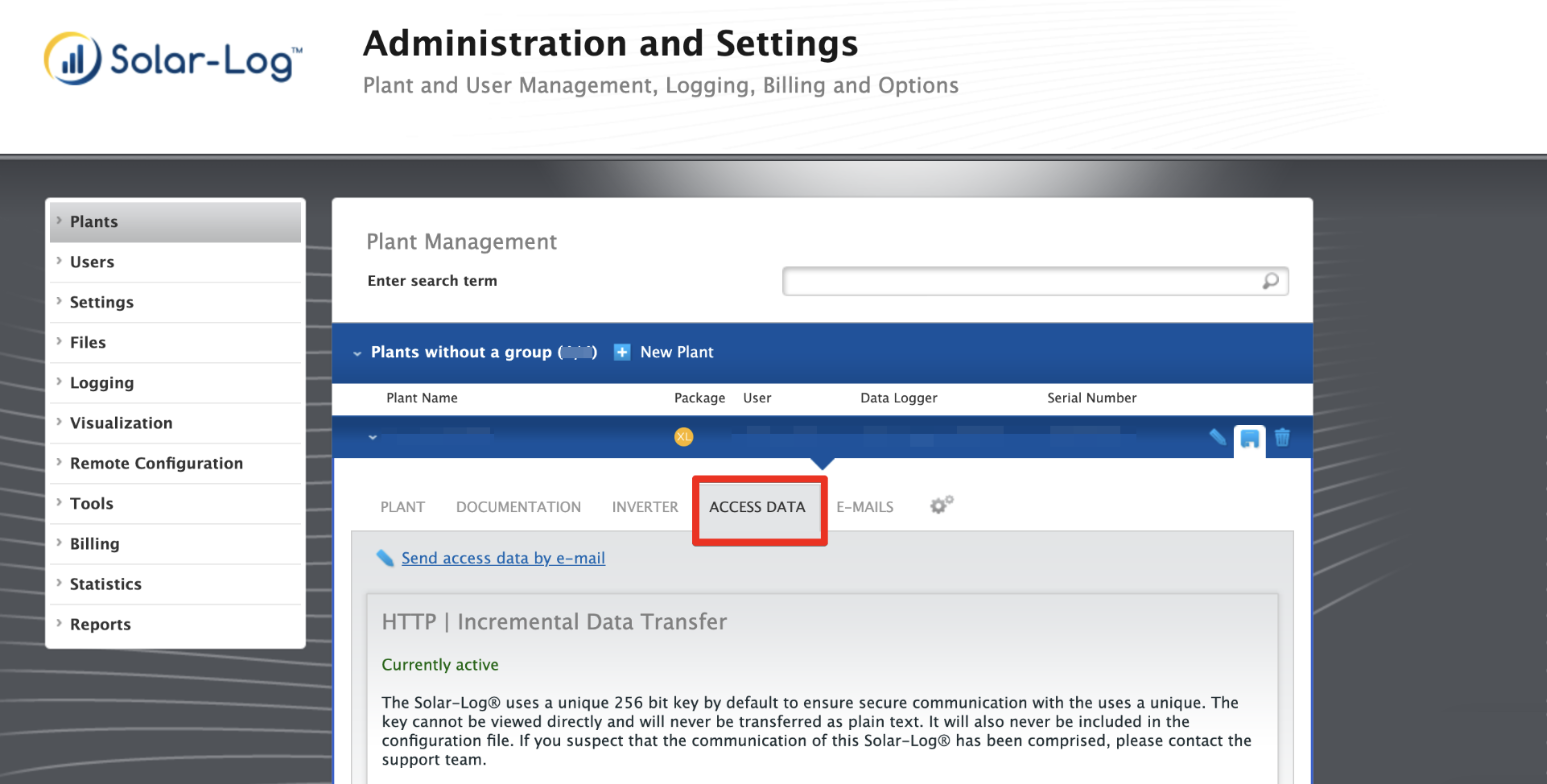Click the New Plant button
This screenshot has width=1547, height=784.
677,352
